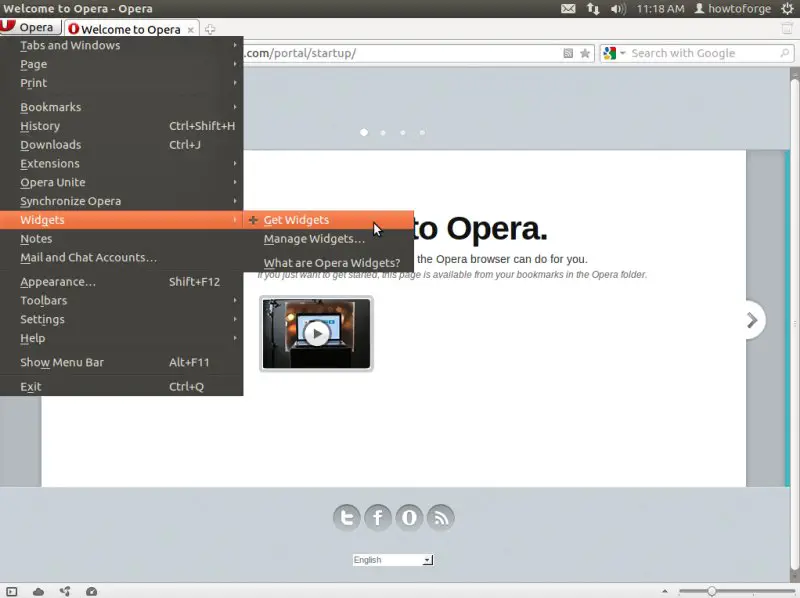Choose Exit from the Opera menu
Viewport: 800px width, 598px height.
tap(121, 387)
